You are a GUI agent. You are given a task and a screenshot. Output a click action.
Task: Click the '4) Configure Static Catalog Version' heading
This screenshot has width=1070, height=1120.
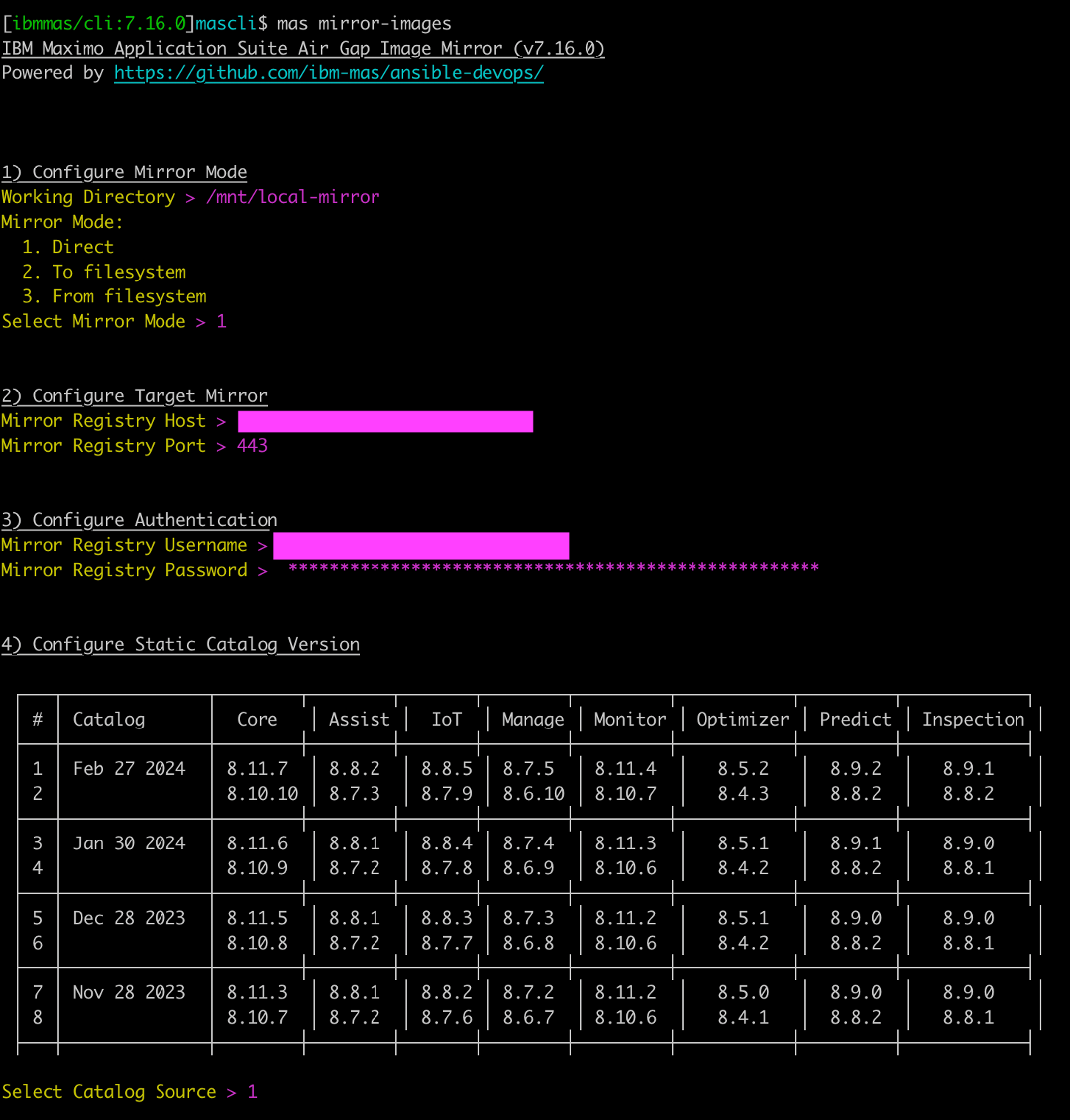pos(180,644)
